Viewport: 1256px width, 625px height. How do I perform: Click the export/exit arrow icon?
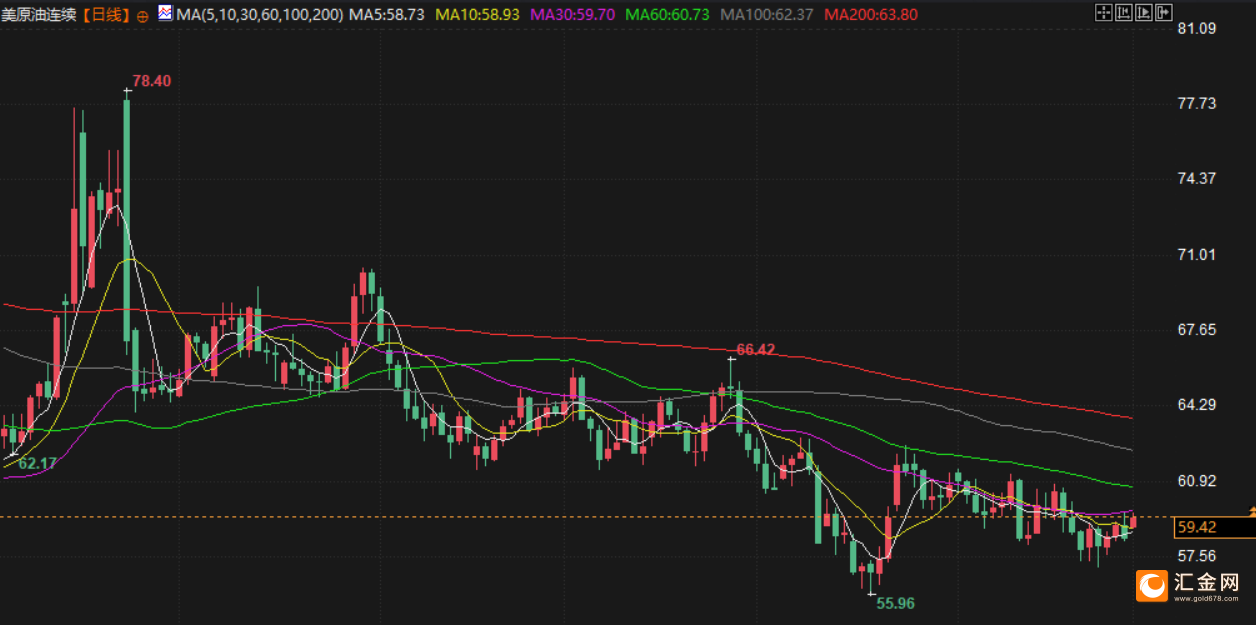point(1164,12)
